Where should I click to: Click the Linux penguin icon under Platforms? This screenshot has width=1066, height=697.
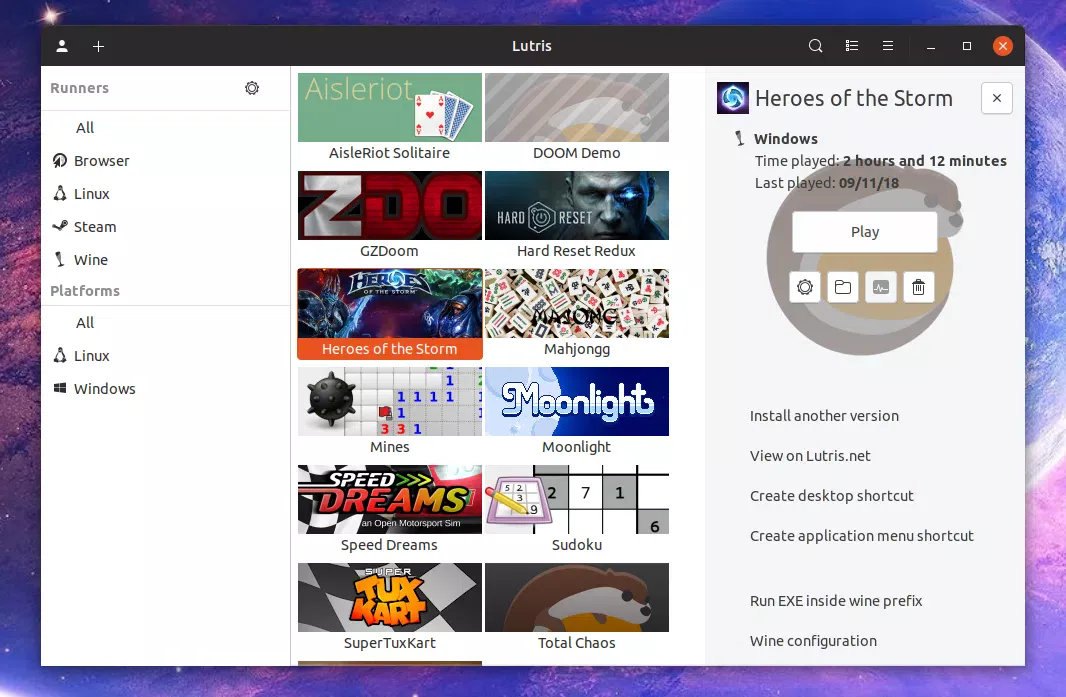point(60,355)
